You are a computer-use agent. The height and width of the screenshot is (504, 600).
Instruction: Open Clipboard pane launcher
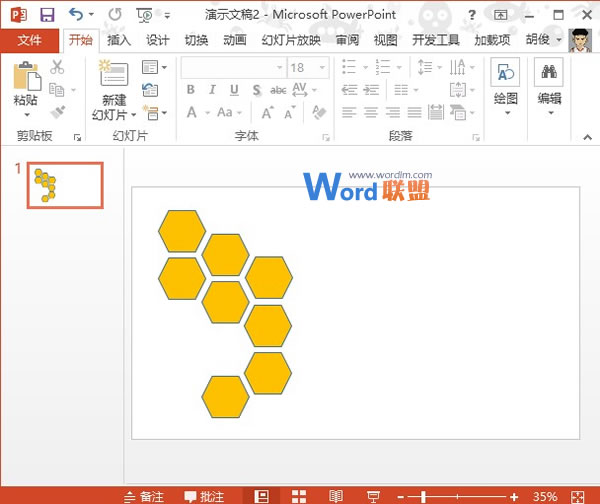(x=77, y=137)
